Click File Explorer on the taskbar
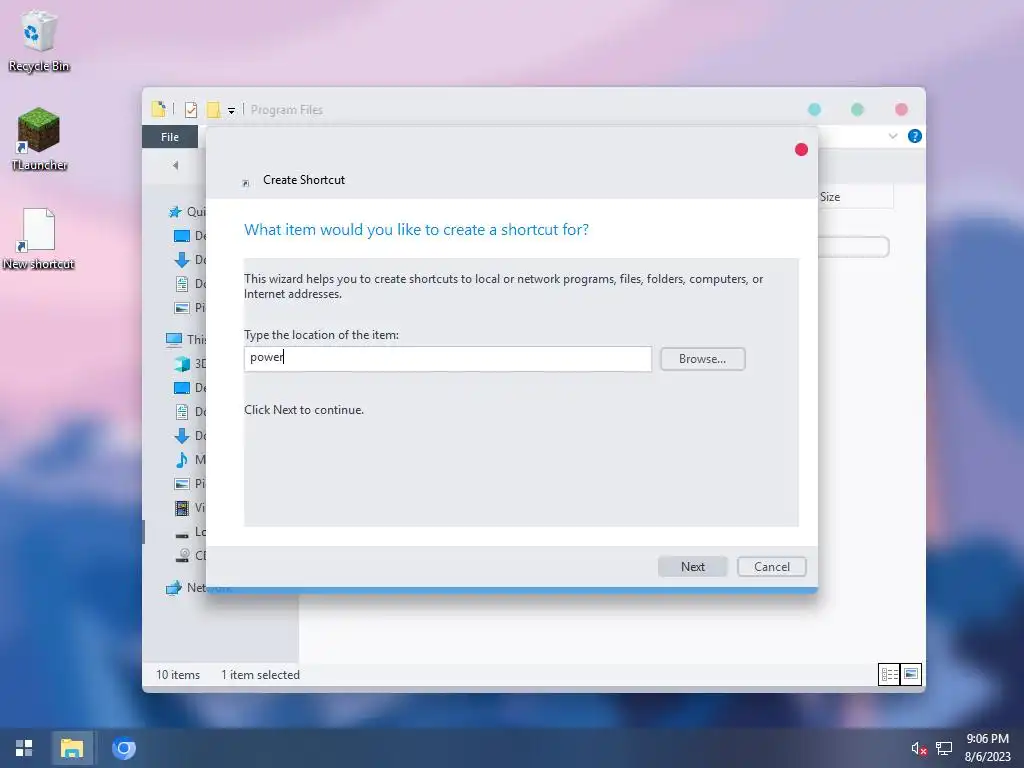Viewport: 1024px width, 768px height. 72,748
